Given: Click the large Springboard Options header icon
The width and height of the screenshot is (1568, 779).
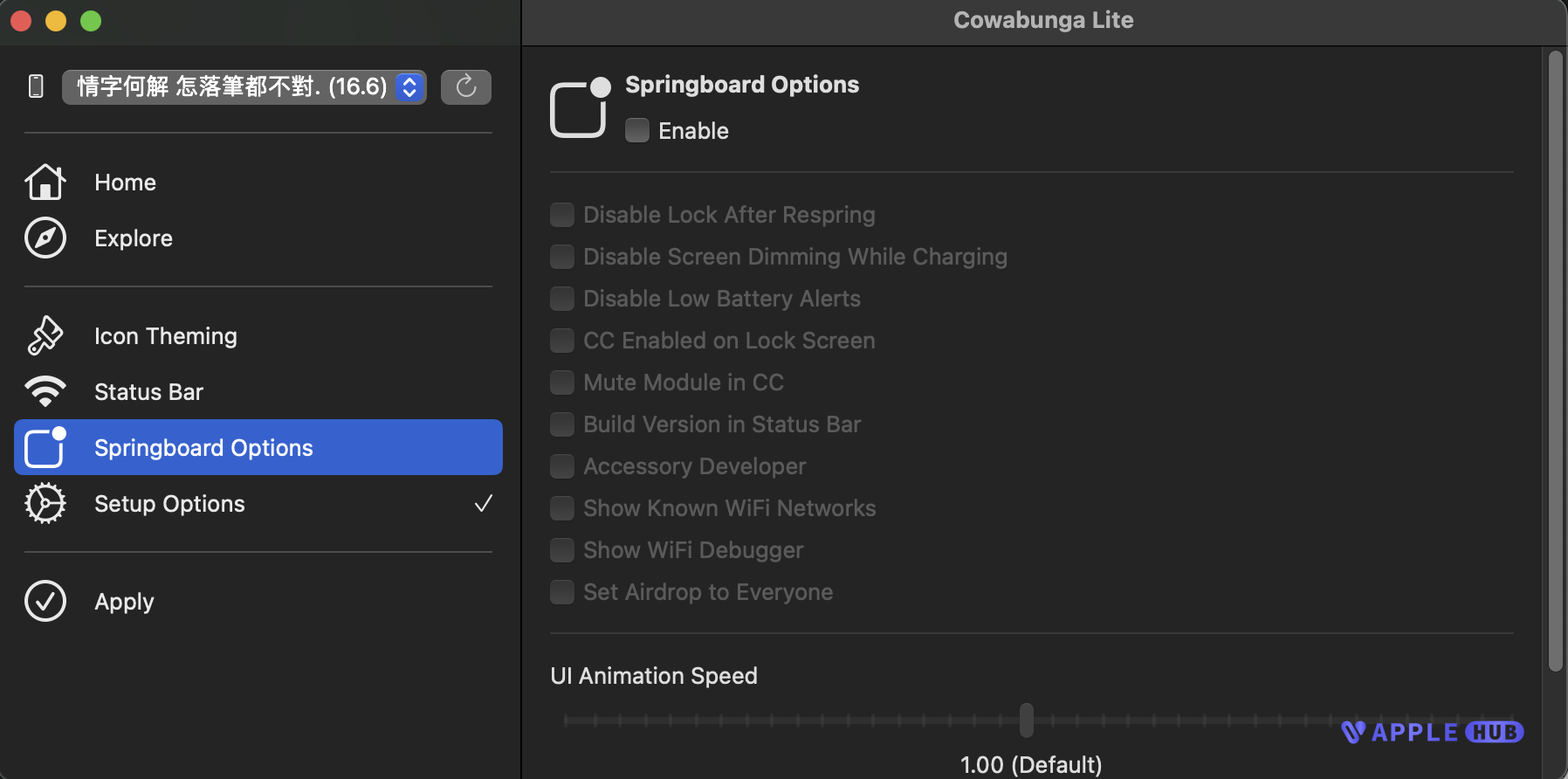Looking at the screenshot, I should (580, 107).
